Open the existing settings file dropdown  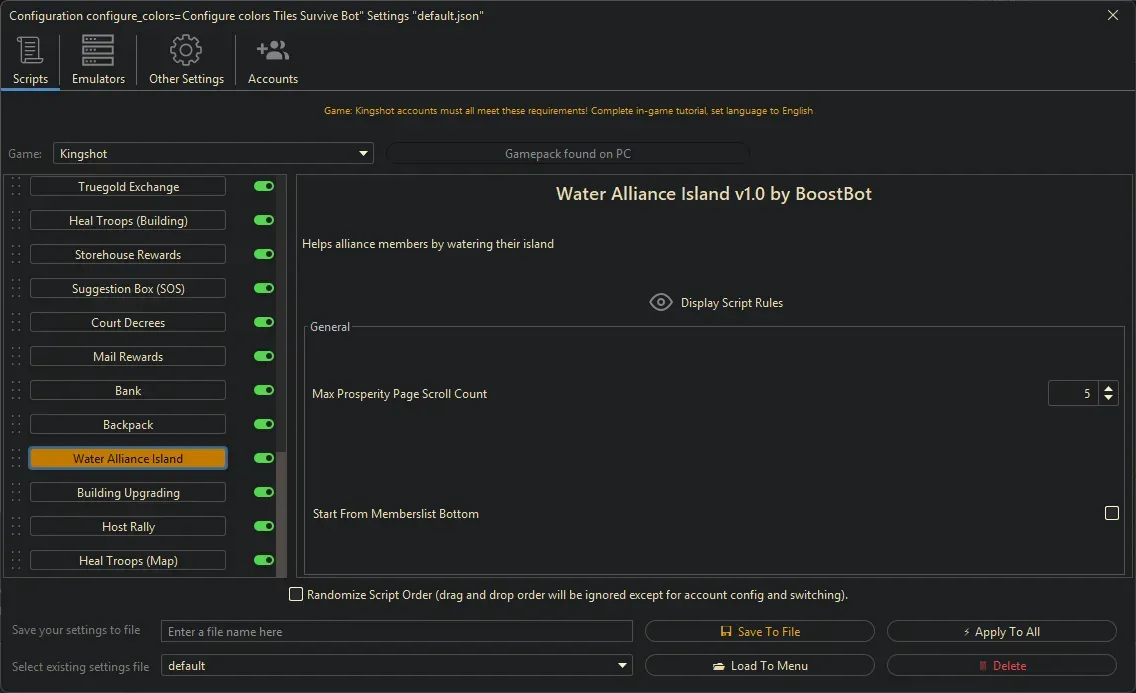[x=623, y=666]
